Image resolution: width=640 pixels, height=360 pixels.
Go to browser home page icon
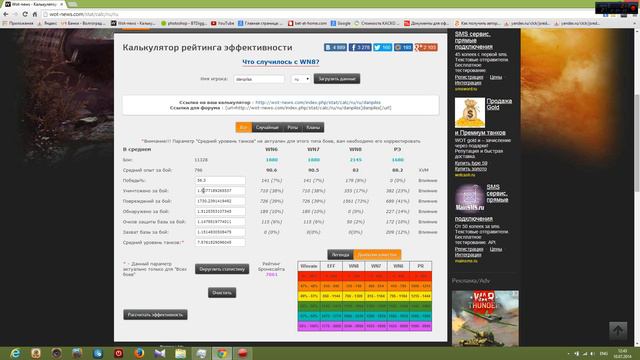35,14
